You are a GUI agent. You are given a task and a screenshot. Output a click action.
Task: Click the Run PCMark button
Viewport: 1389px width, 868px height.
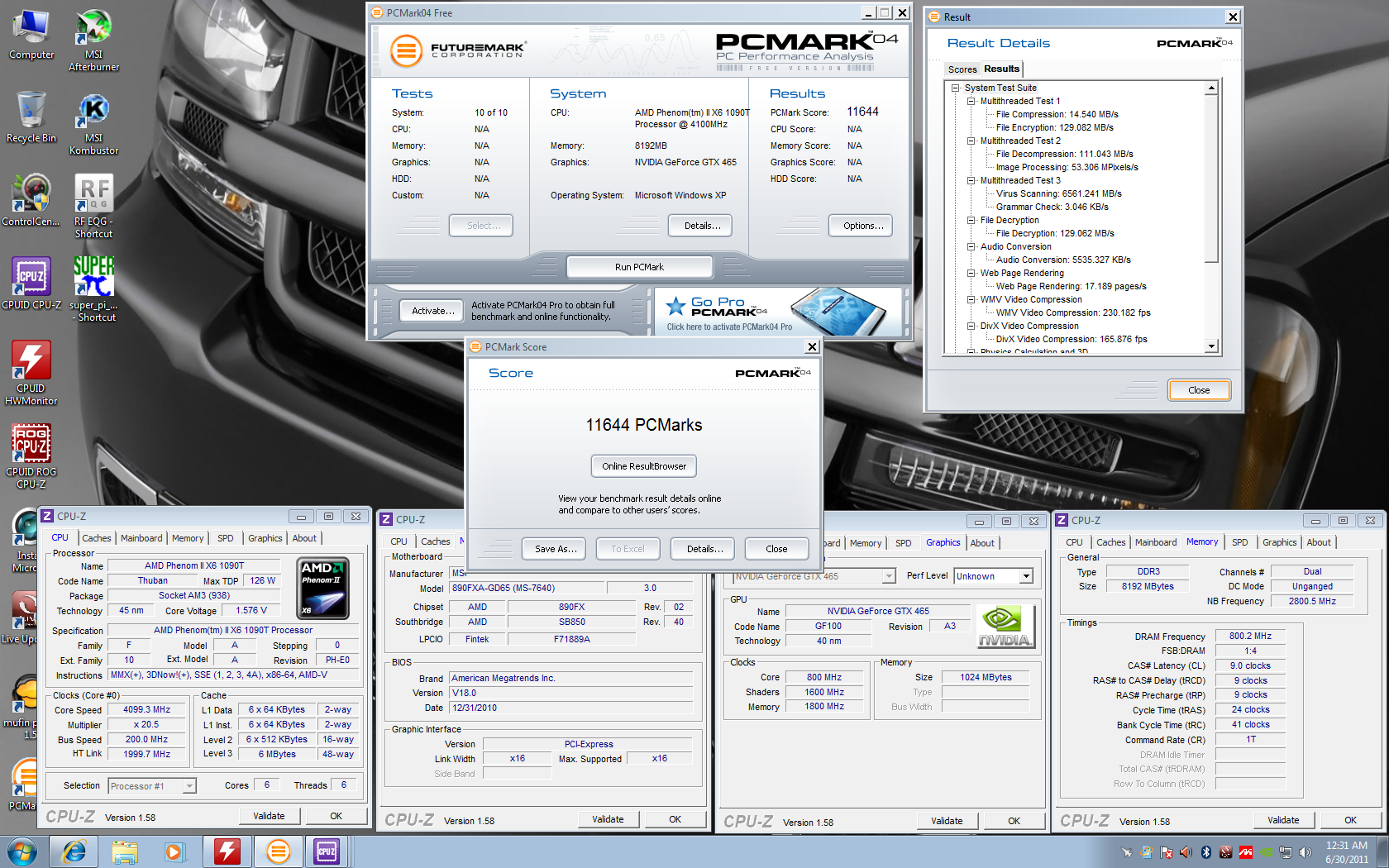click(x=639, y=267)
